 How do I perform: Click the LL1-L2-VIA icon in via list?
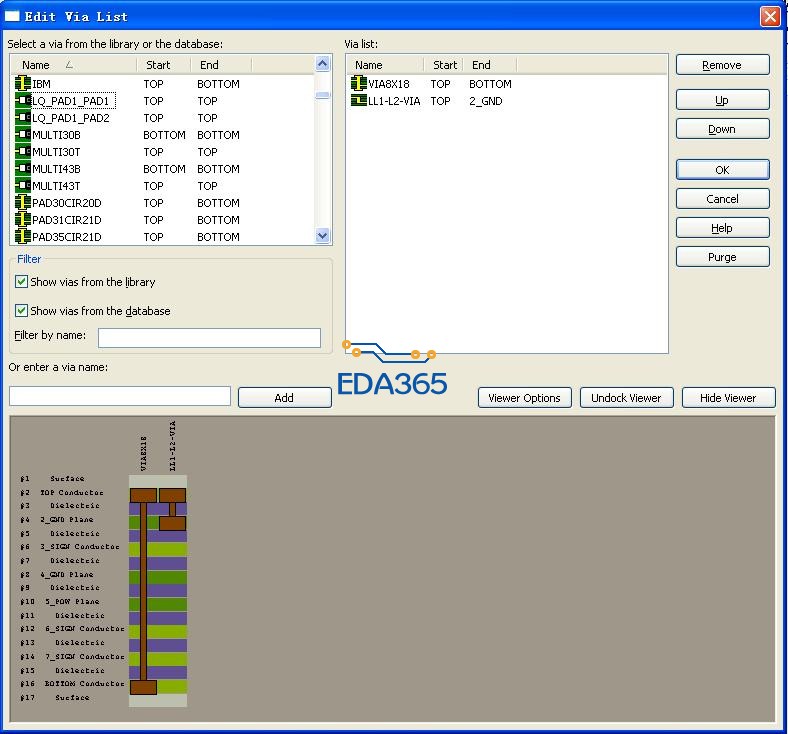[359, 101]
